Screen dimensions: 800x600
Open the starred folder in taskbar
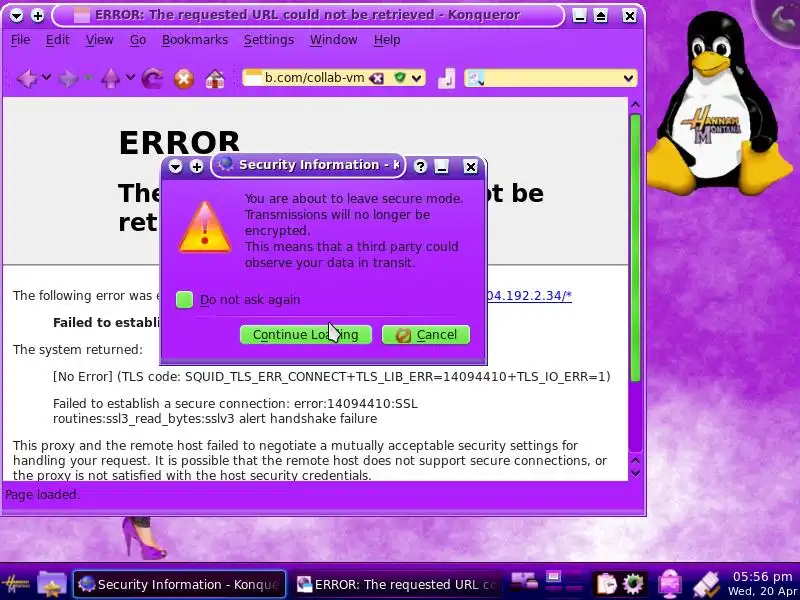tap(52, 584)
